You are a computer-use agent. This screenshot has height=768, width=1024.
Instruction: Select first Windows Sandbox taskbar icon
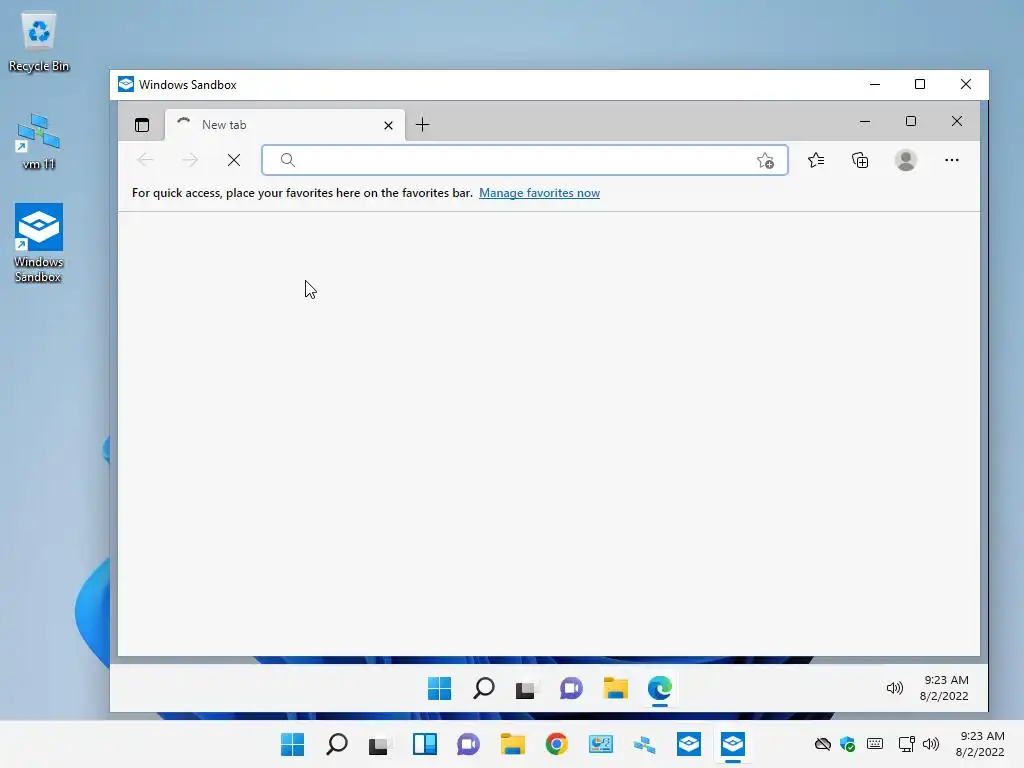click(x=689, y=744)
